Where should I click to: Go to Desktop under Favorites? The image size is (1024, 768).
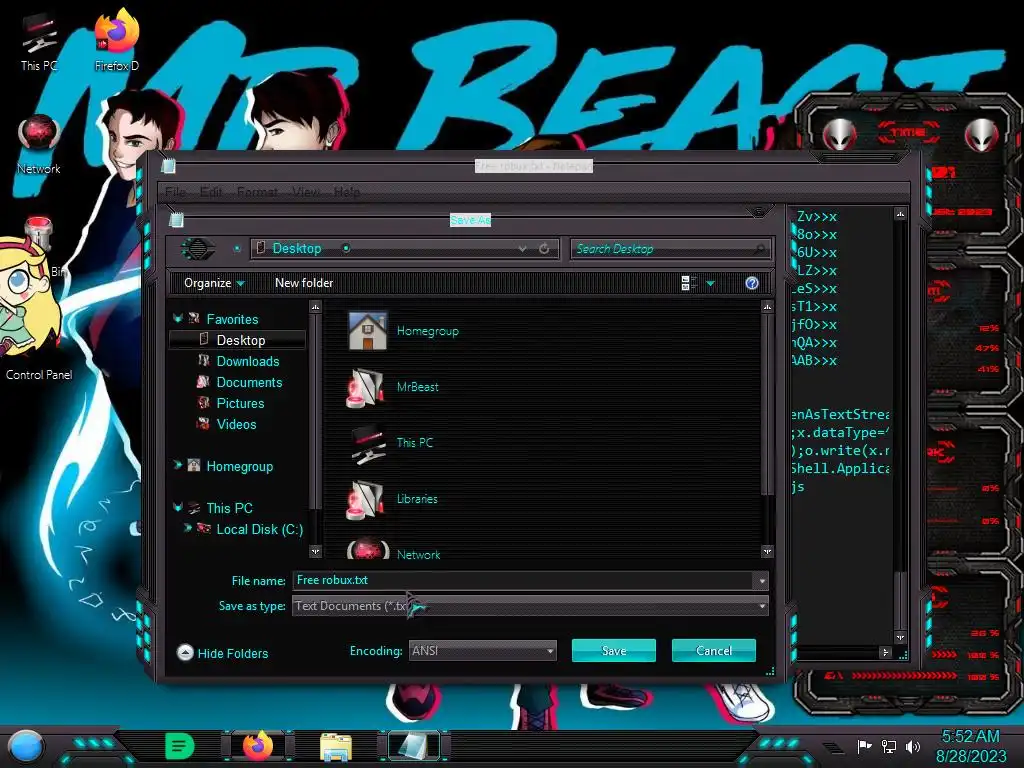click(240, 340)
